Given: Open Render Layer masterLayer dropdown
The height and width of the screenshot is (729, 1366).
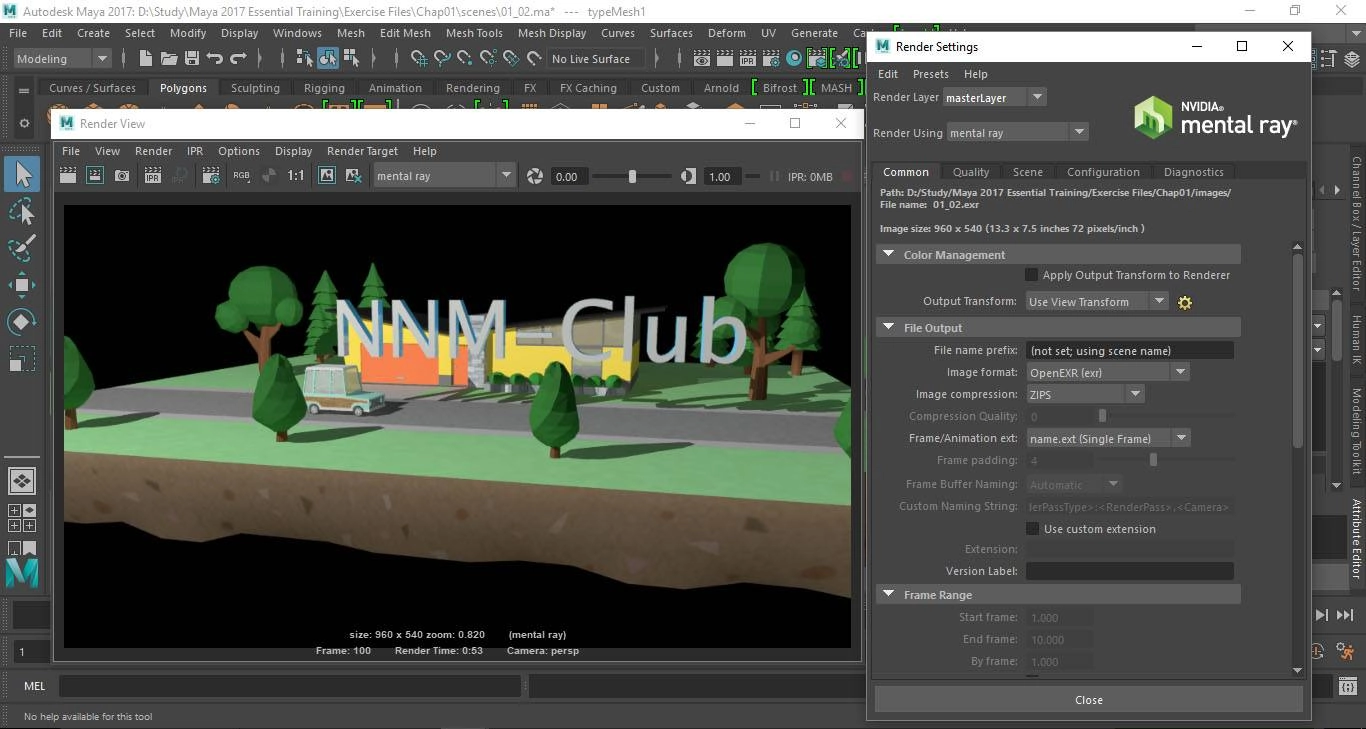Looking at the screenshot, I should point(994,97).
